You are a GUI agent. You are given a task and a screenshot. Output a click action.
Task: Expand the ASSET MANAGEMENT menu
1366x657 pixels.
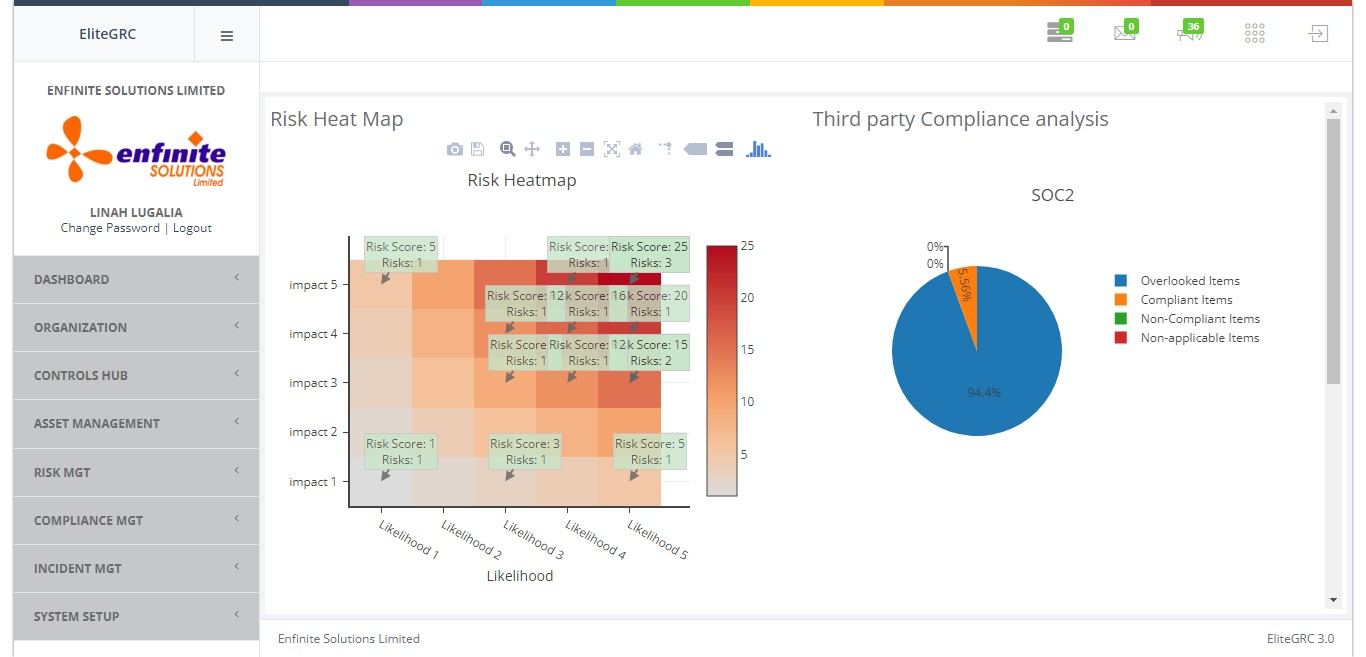tap(136, 423)
